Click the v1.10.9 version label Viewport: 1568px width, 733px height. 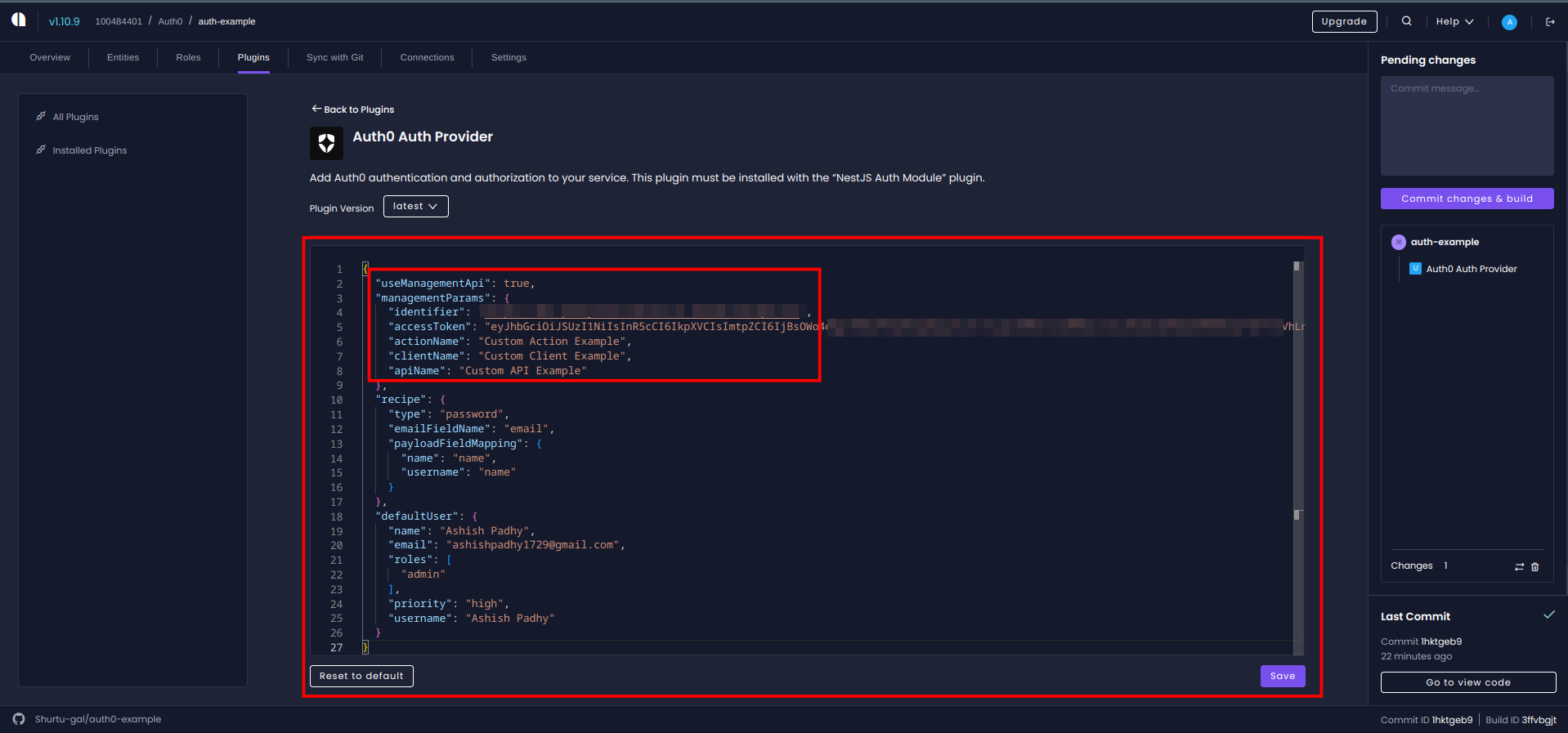tap(64, 21)
